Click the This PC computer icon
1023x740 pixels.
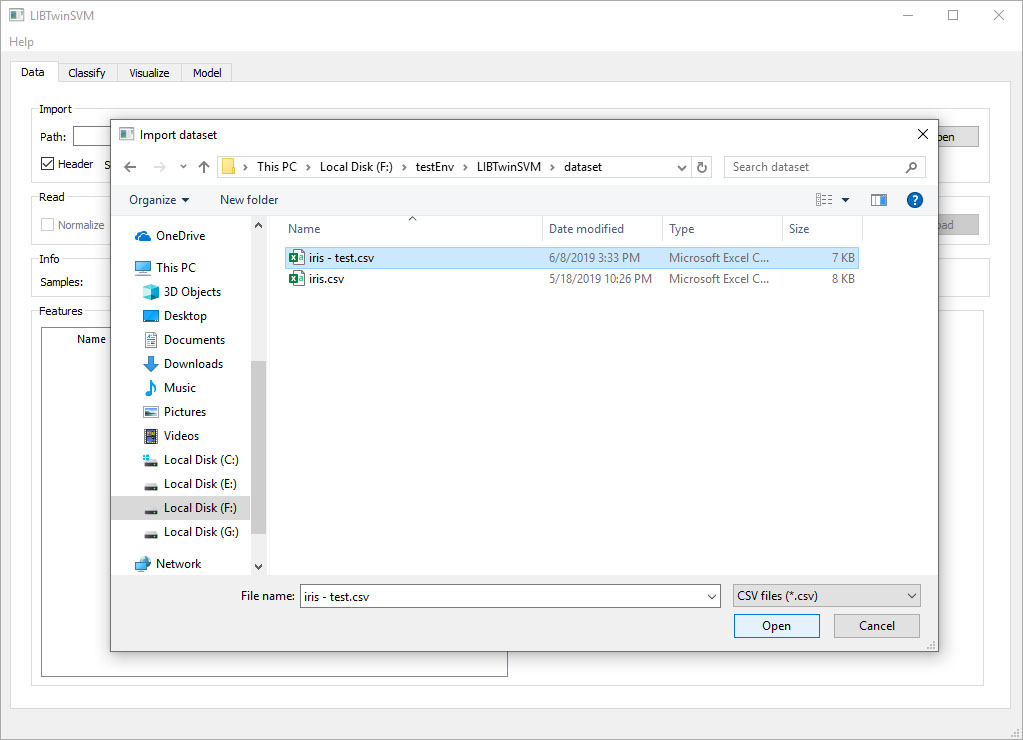coord(143,268)
